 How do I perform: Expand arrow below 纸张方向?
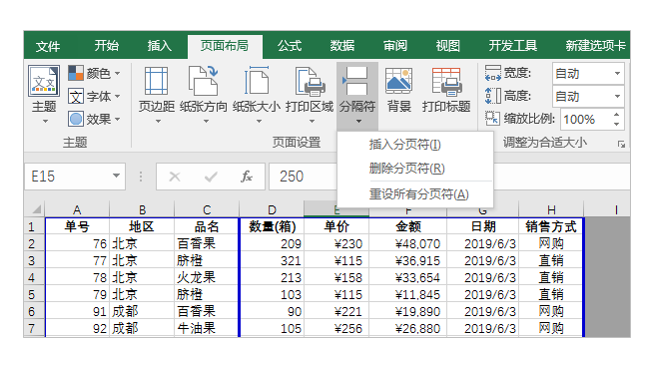point(206,121)
